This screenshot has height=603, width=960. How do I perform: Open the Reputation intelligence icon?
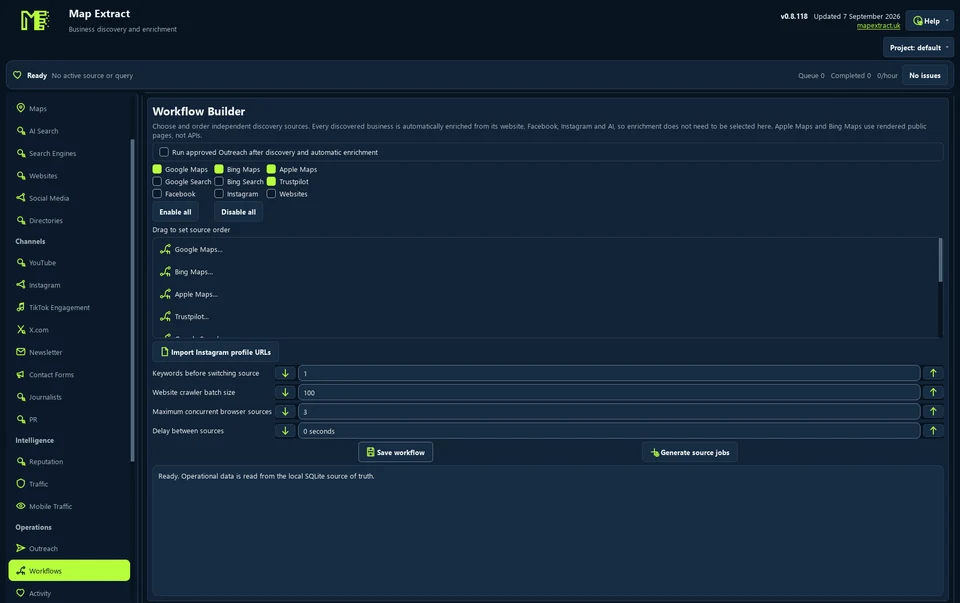[21, 461]
